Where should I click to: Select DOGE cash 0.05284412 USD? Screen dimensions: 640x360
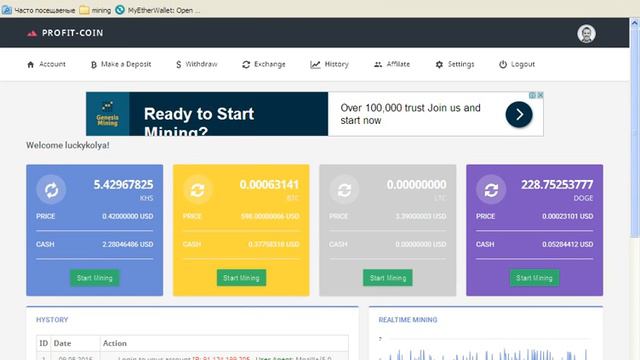click(x=568, y=244)
